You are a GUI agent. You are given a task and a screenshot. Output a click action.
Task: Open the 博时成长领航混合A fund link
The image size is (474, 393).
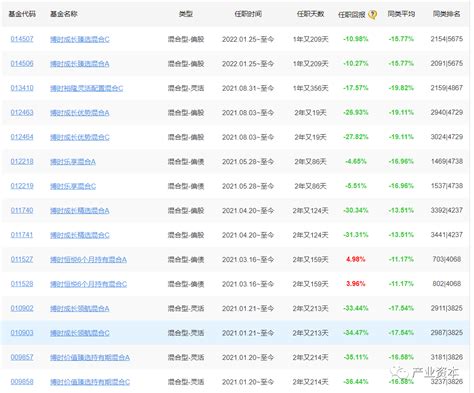(x=80, y=308)
